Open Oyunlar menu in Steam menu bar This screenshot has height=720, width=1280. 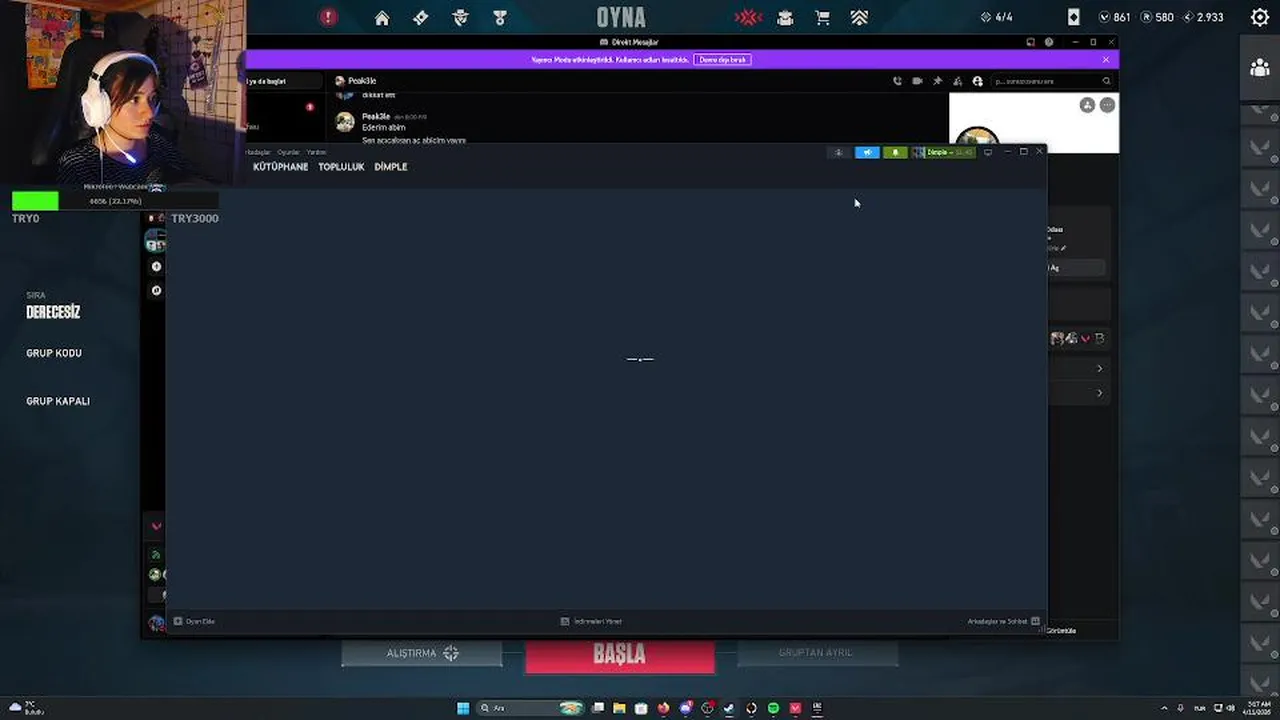click(288, 152)
